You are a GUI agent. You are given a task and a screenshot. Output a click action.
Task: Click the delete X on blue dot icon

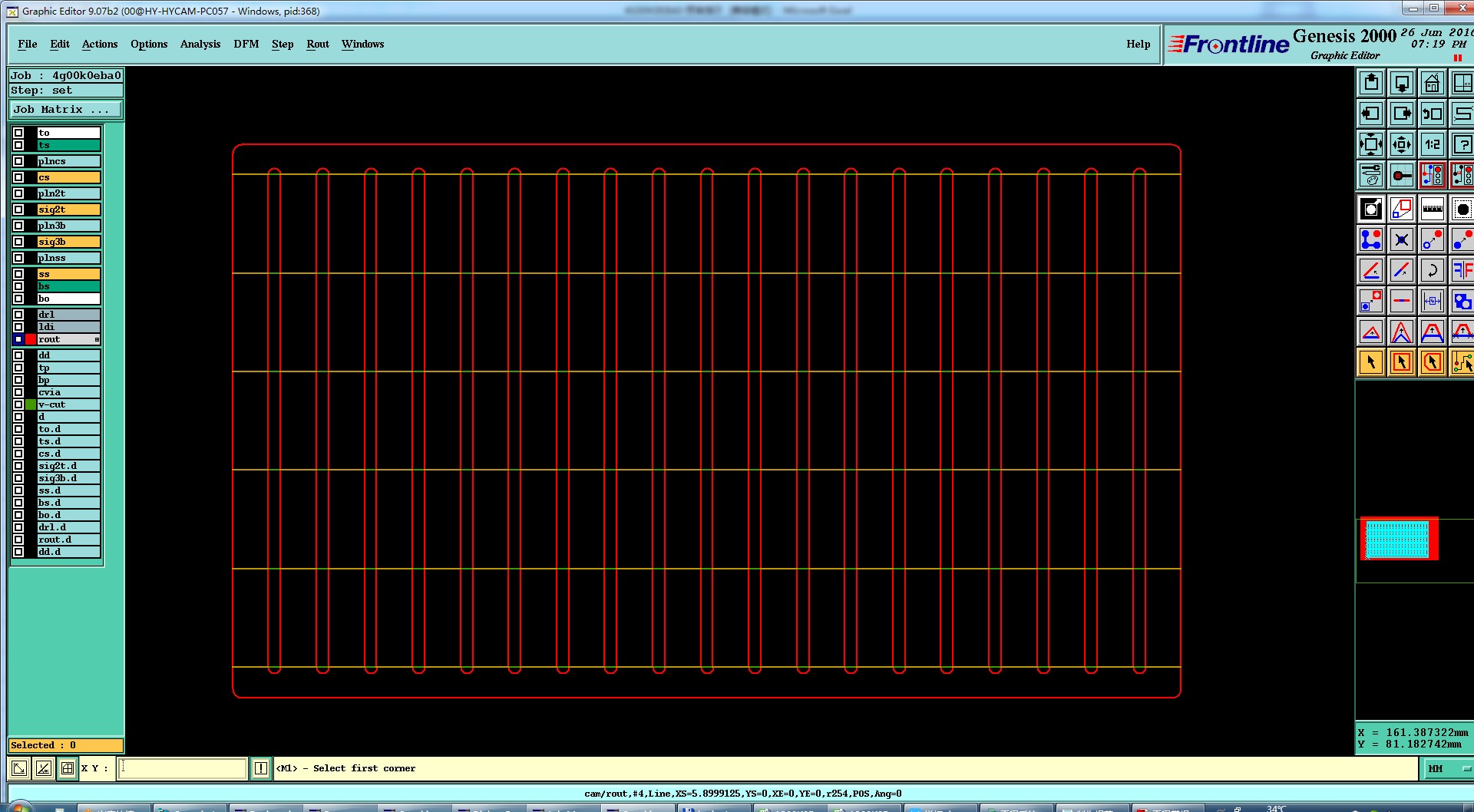point(1402,239)
